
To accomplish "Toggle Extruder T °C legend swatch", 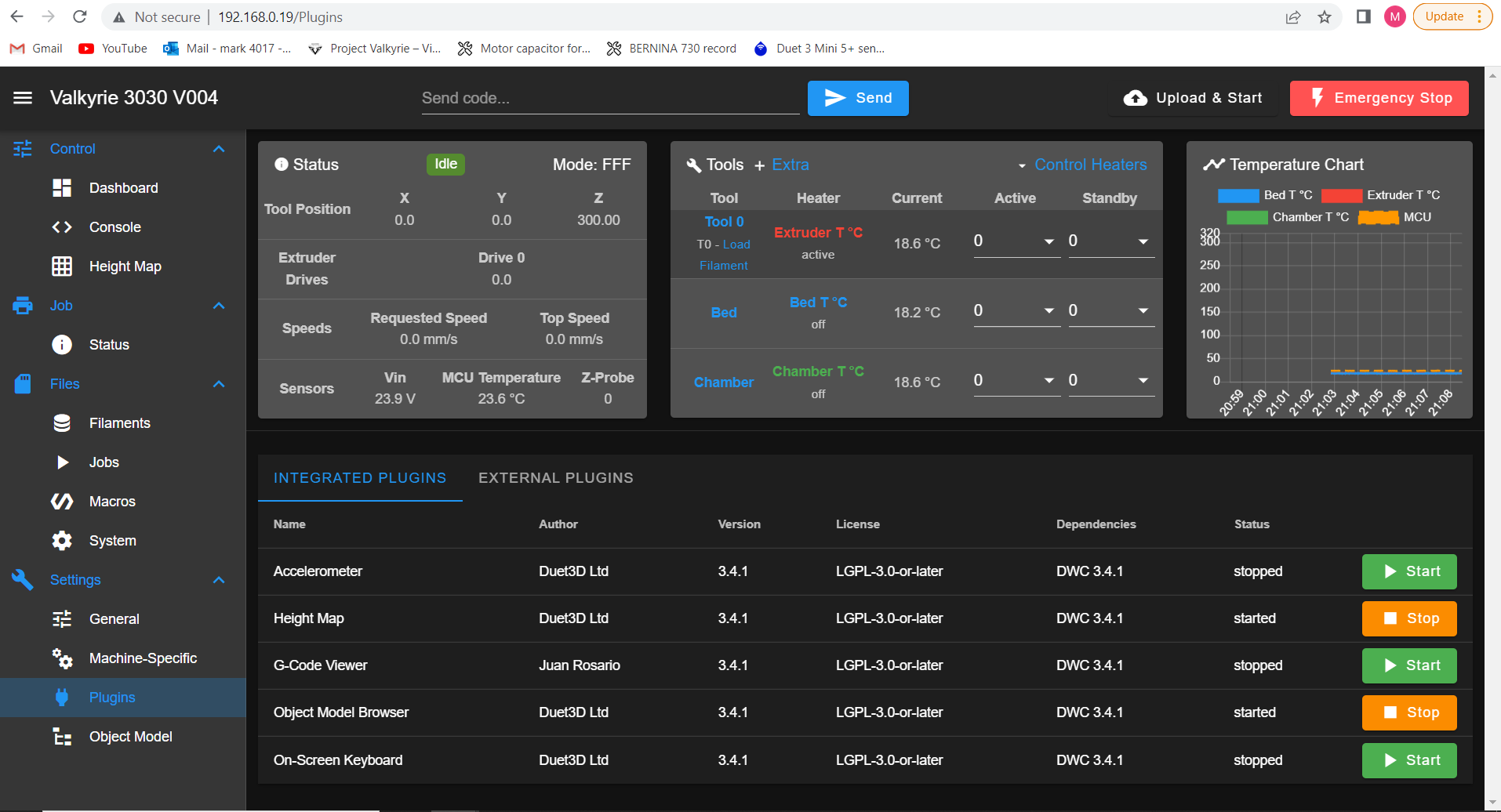I will pyautogui.click(x=1341, y=195).
